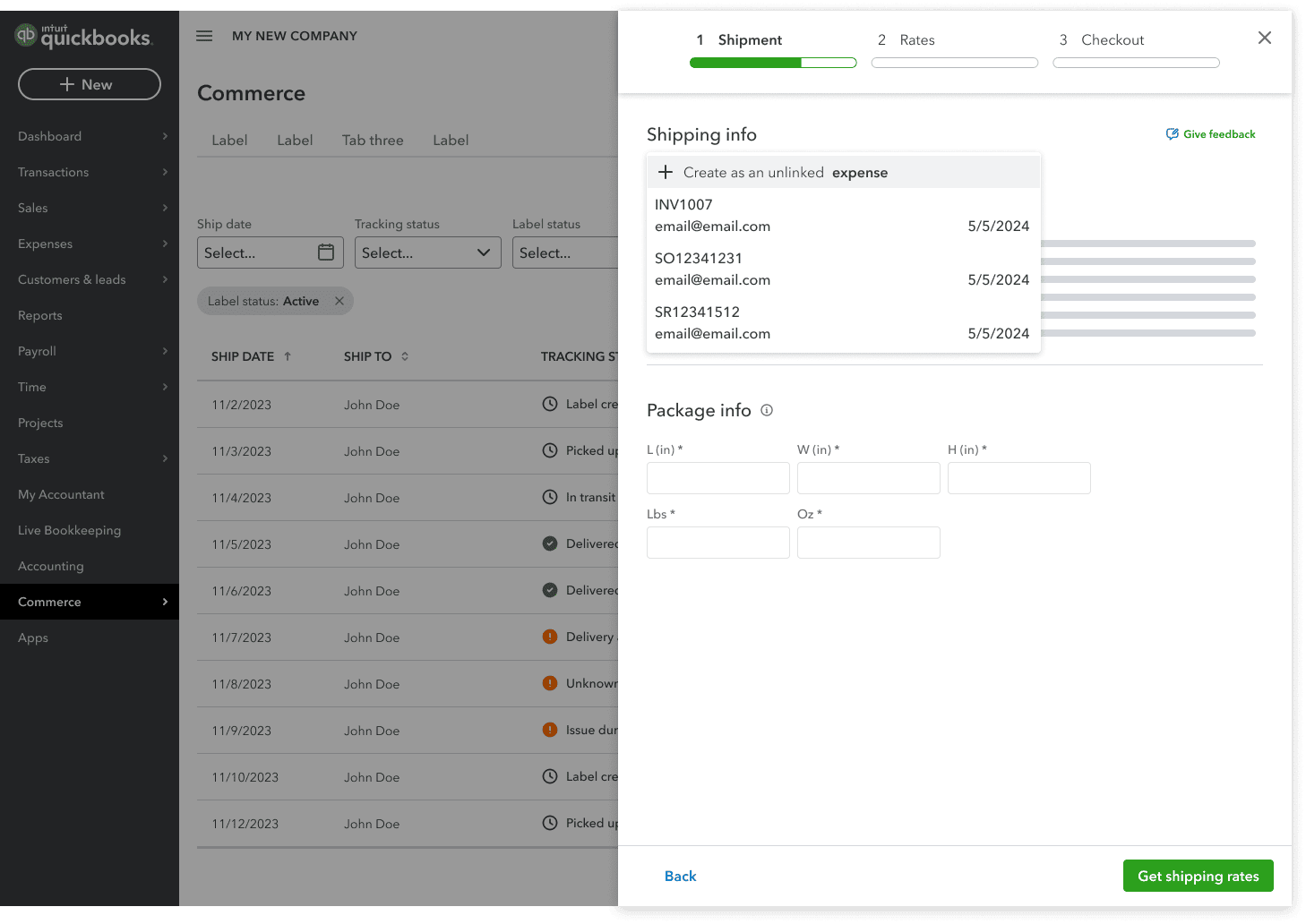Select the INV1007 entry
Screen dimensions: 1306x924
tap(842, 215)
